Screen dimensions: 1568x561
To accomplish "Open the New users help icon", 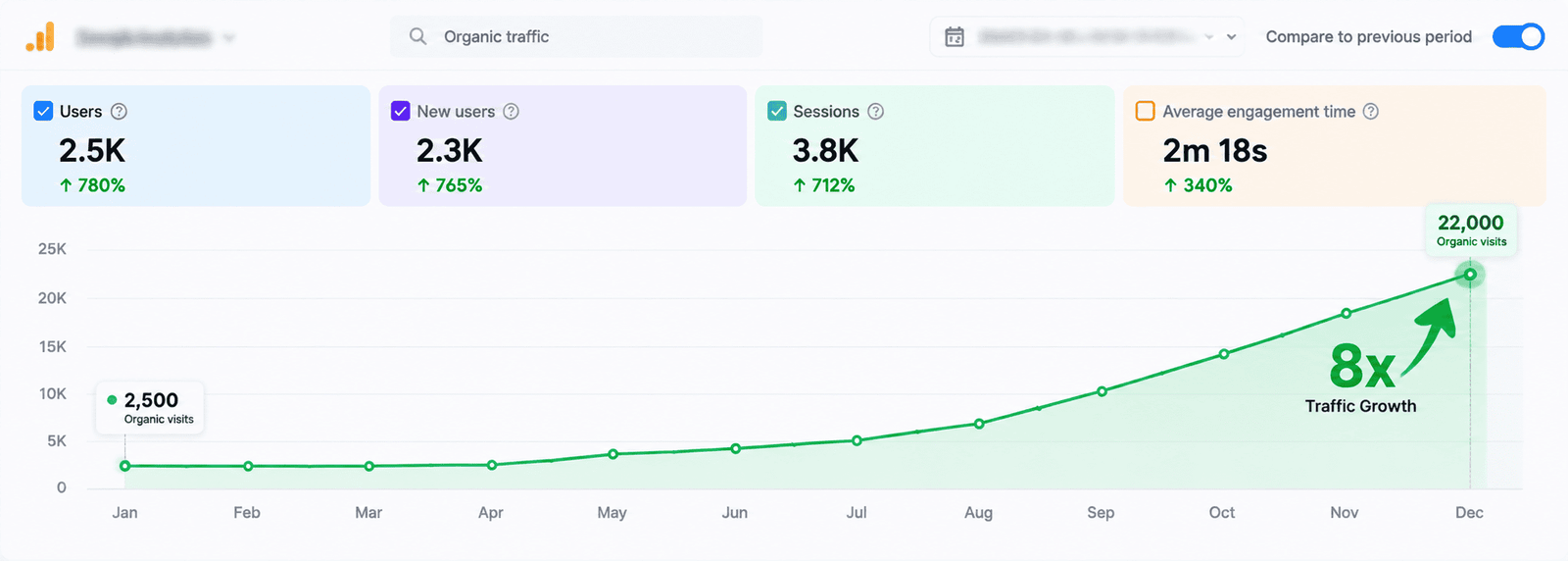I will coord(511,112).
